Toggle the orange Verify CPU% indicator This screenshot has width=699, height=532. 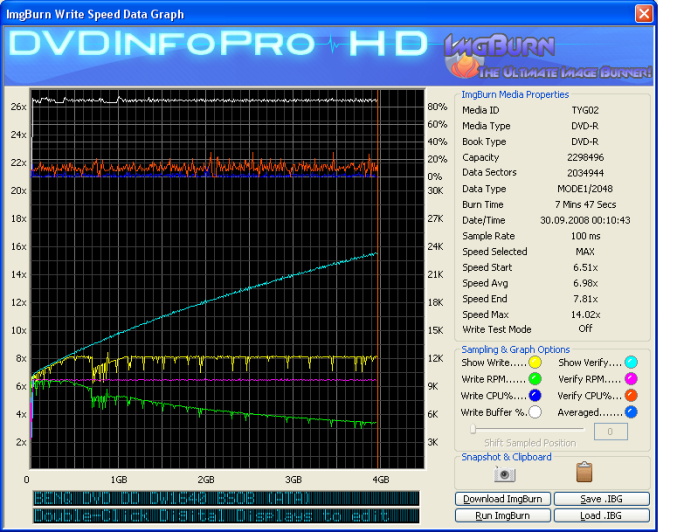coord(631,395)
